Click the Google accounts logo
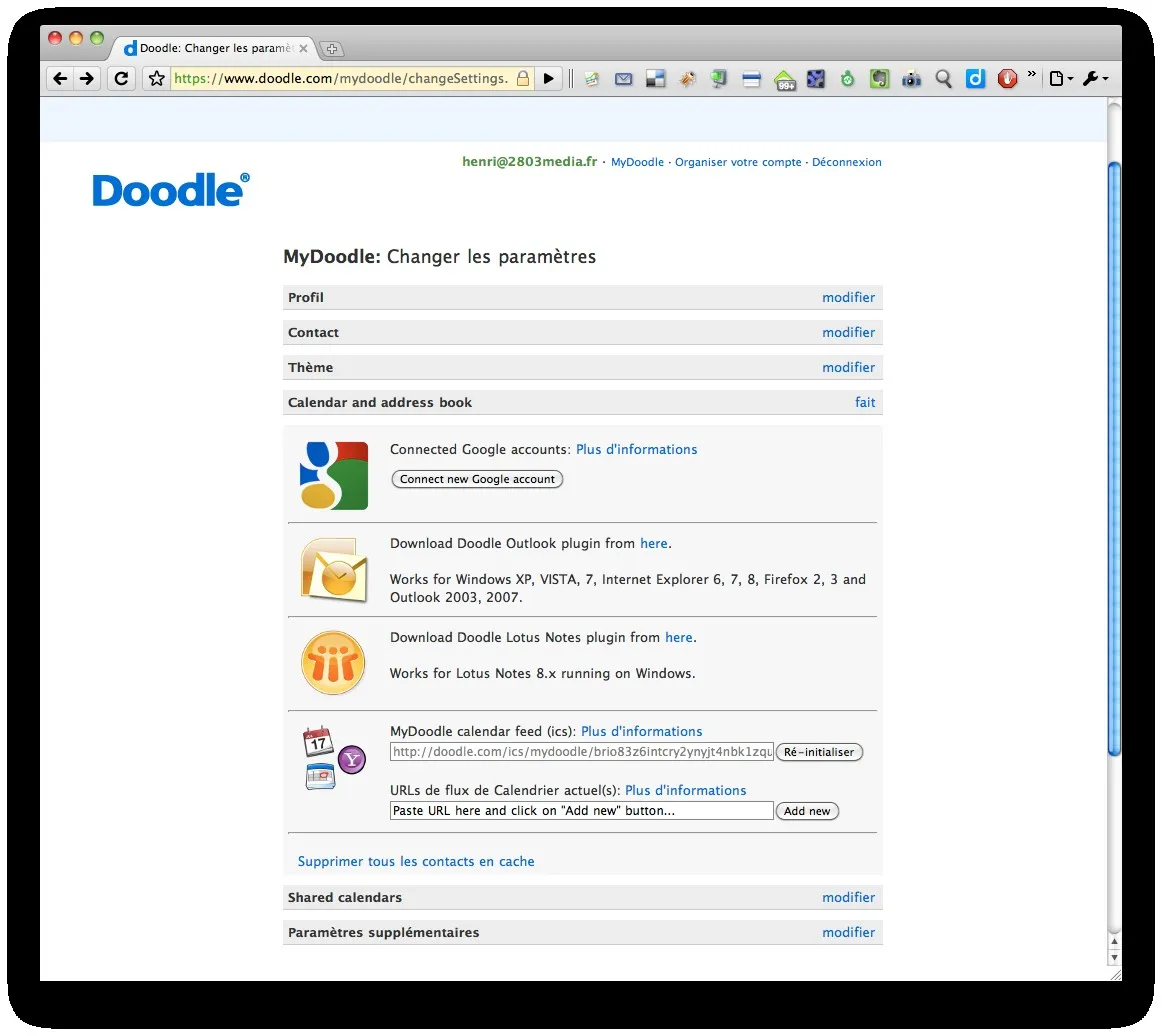The width and height of the screenshot is (1162, 1036). 333,475
